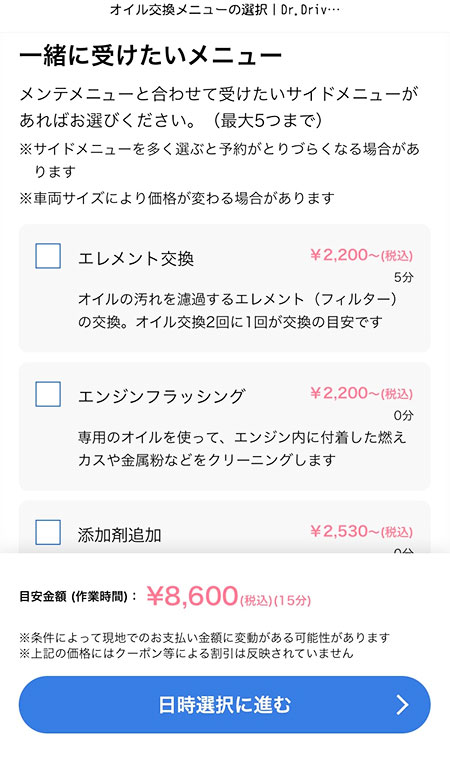Select the 添加剤追加 option label
The height and width of the screenshot is (769, 450).
point(119,535)
